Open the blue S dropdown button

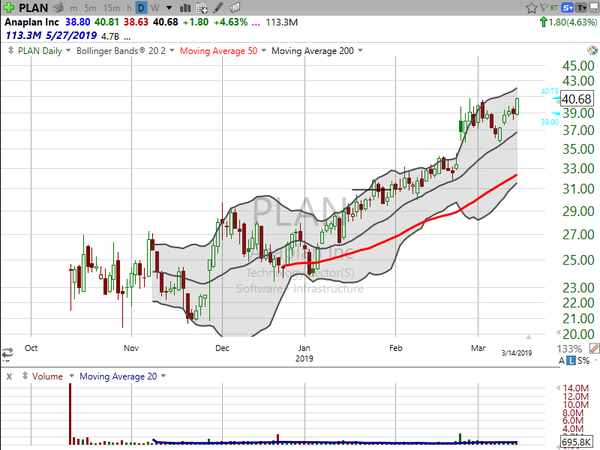(567, 8)
